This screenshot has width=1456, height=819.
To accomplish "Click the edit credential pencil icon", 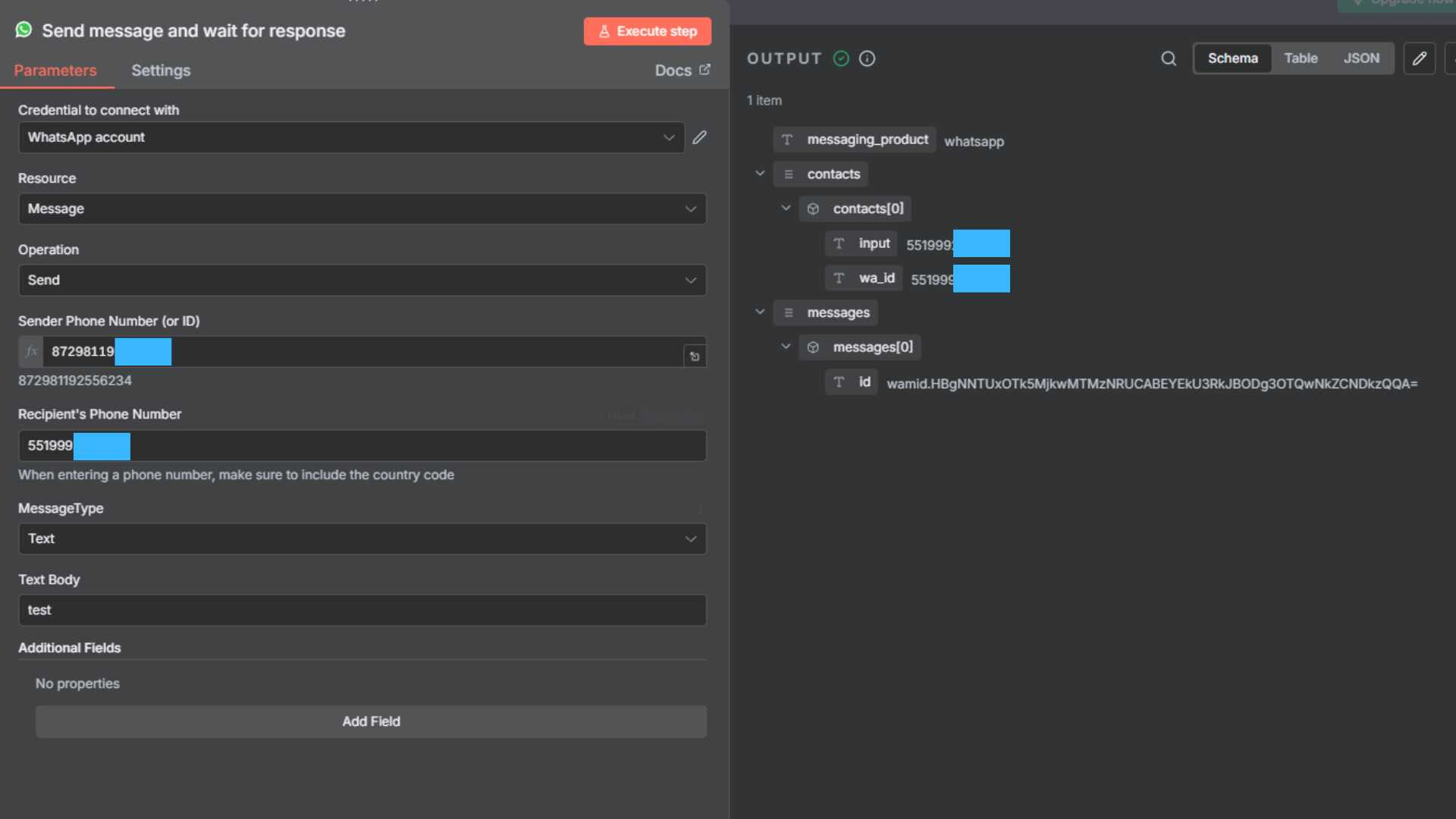I will pos(699,137).
